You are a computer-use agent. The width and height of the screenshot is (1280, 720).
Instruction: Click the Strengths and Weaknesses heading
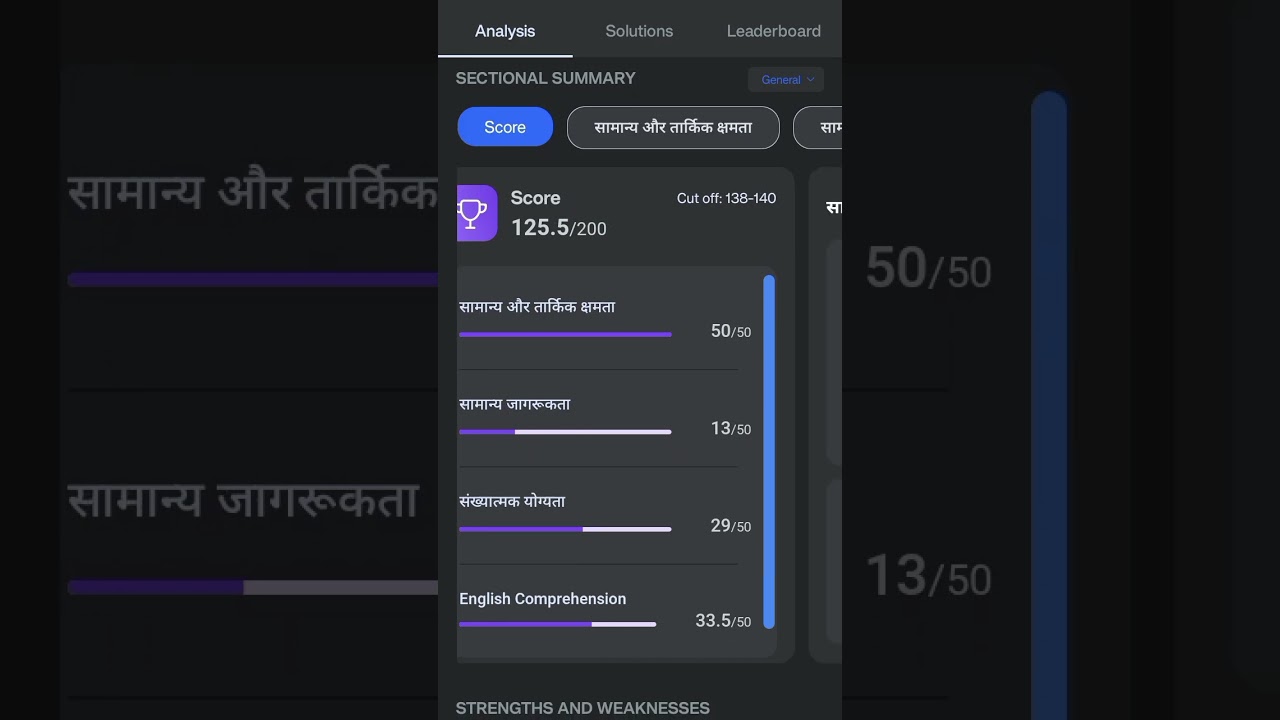pyautogui.click(x=582, y=708)
